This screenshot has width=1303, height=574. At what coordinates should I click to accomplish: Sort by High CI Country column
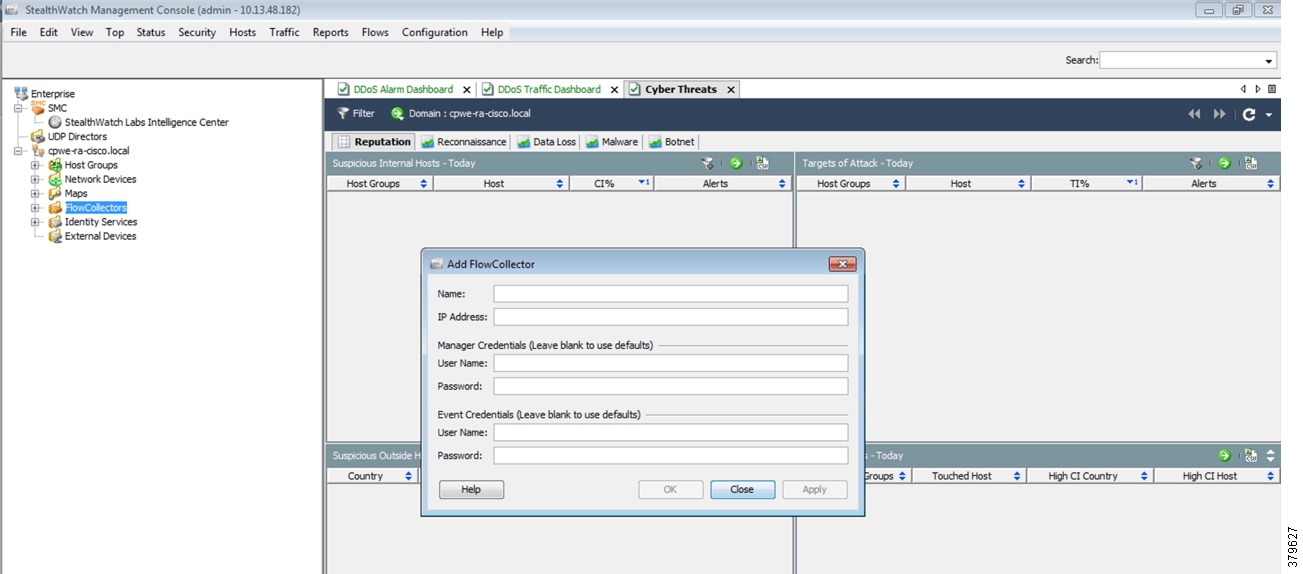pos(1090,476)
